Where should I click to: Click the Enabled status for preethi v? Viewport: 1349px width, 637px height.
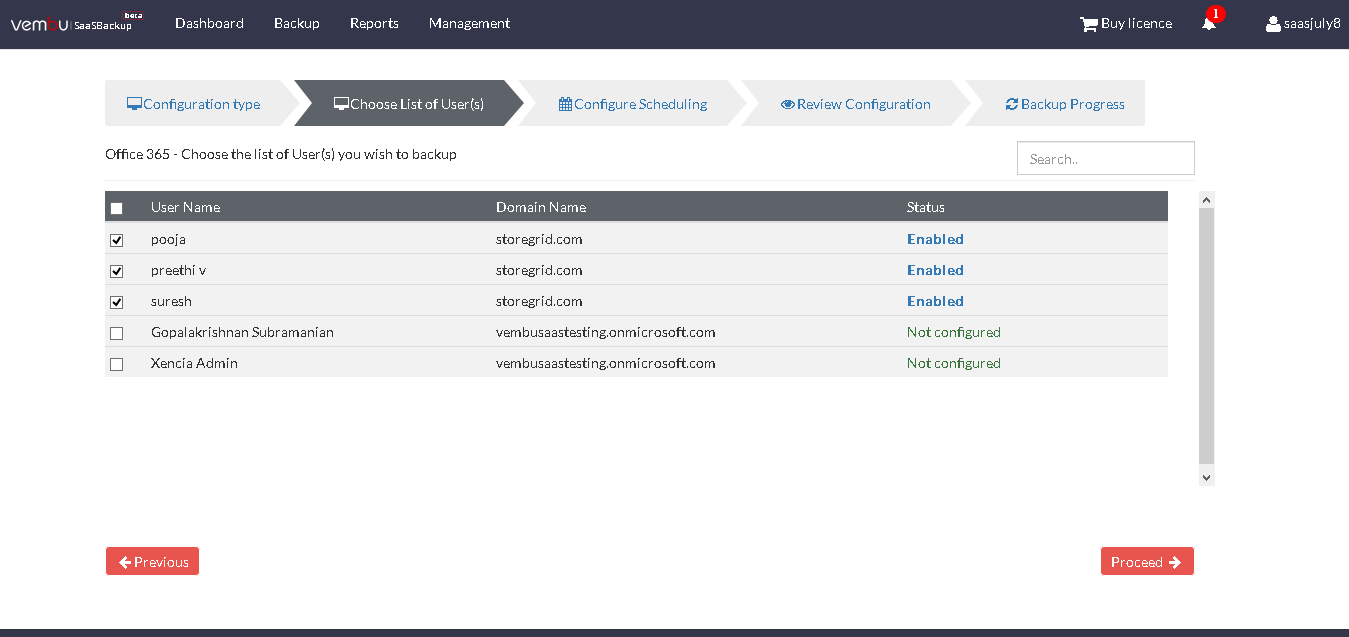pyautogui.click(x=935, y=270)
